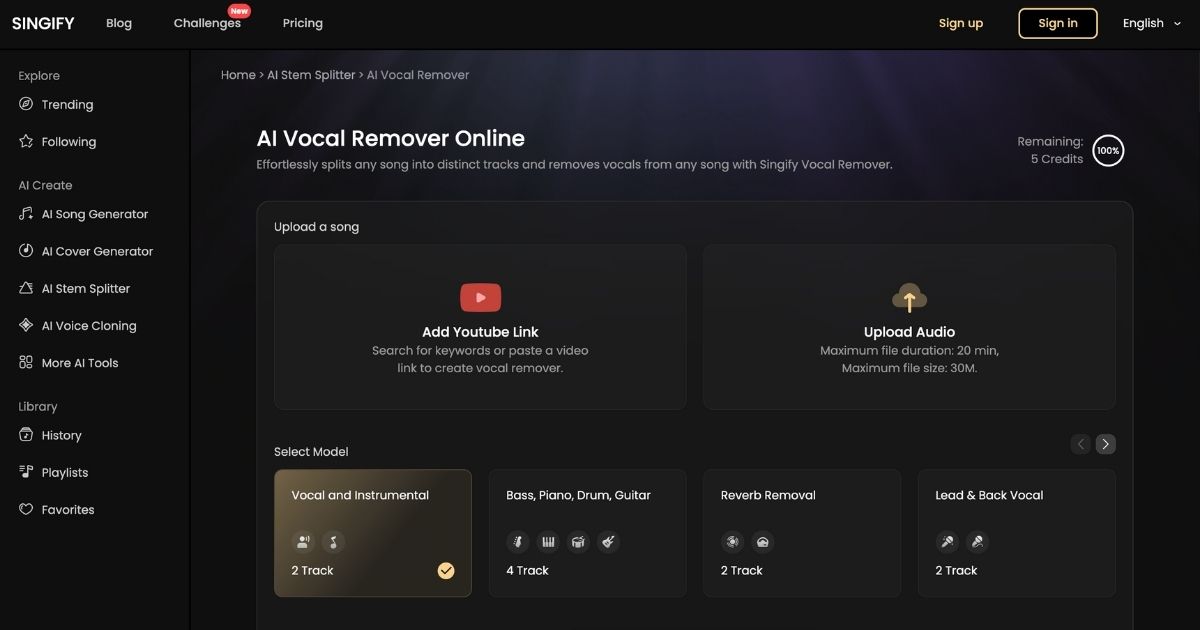Click the Sign up link
Image resolution: width=1200 pixels, height=630 pixels.
pos(961,23)
